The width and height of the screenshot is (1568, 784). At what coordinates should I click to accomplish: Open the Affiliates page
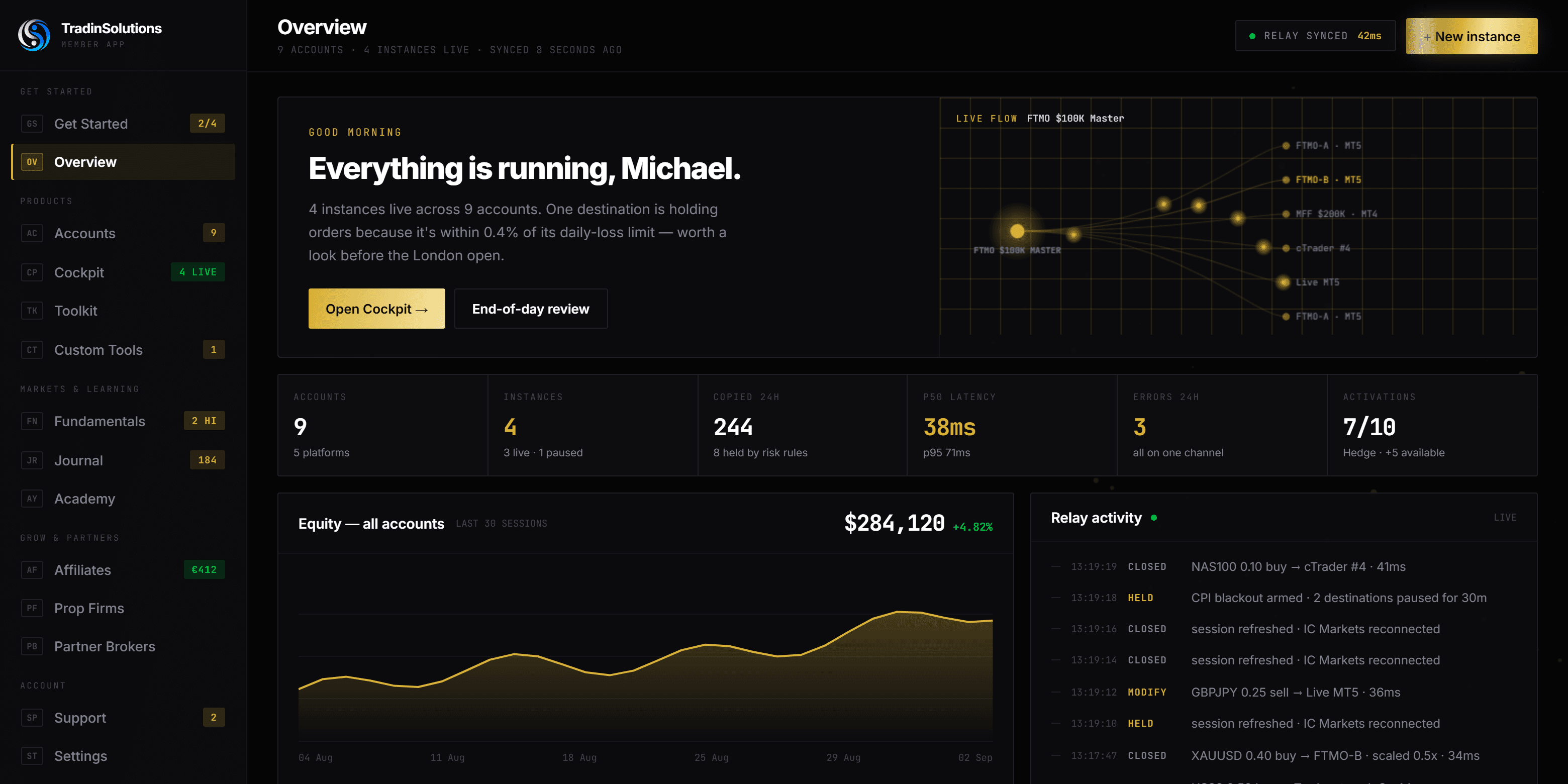click(123, 570)
